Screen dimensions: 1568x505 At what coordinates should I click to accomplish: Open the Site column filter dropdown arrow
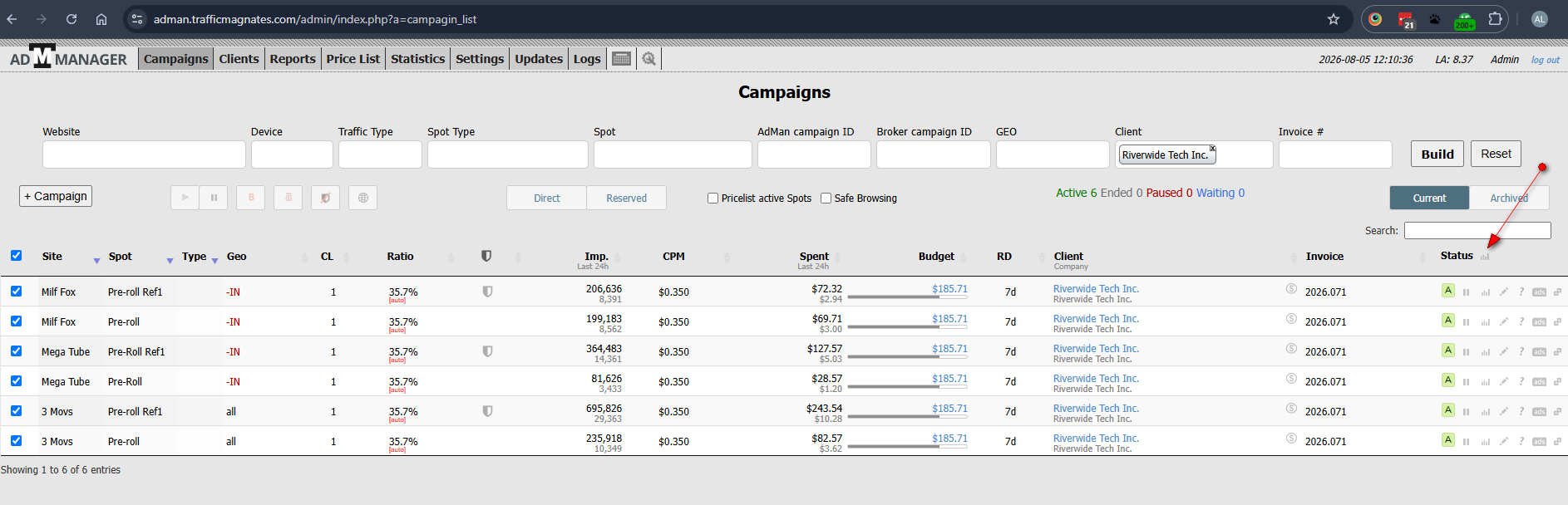[x=96, y=261]
